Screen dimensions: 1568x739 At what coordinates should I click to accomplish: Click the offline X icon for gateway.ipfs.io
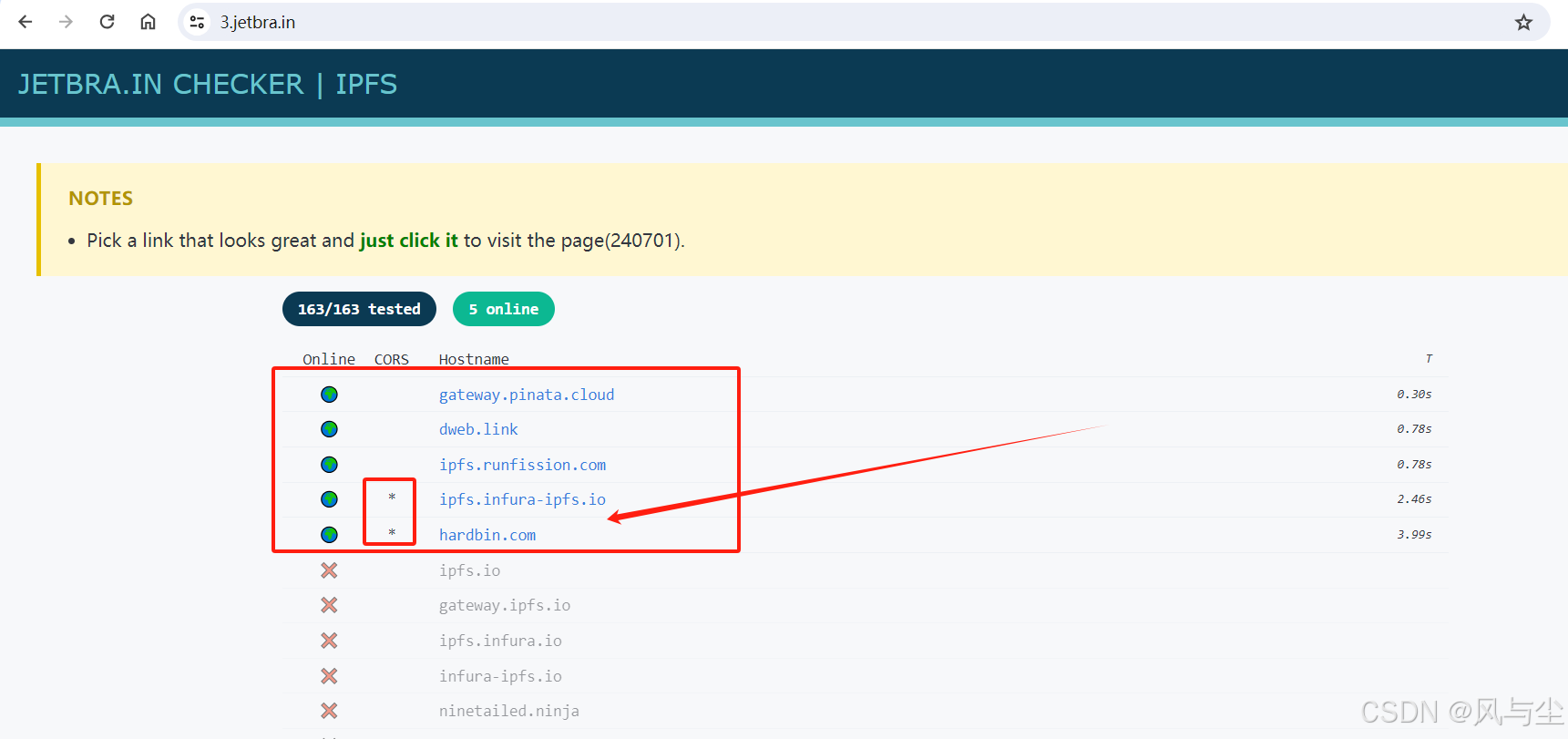[329, 605]
